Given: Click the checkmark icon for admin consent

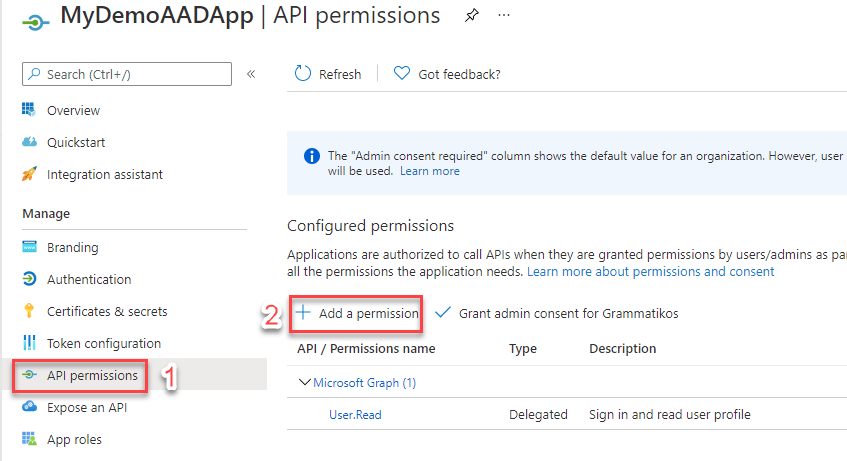Looking at the screenshot, I should (443, 312).
